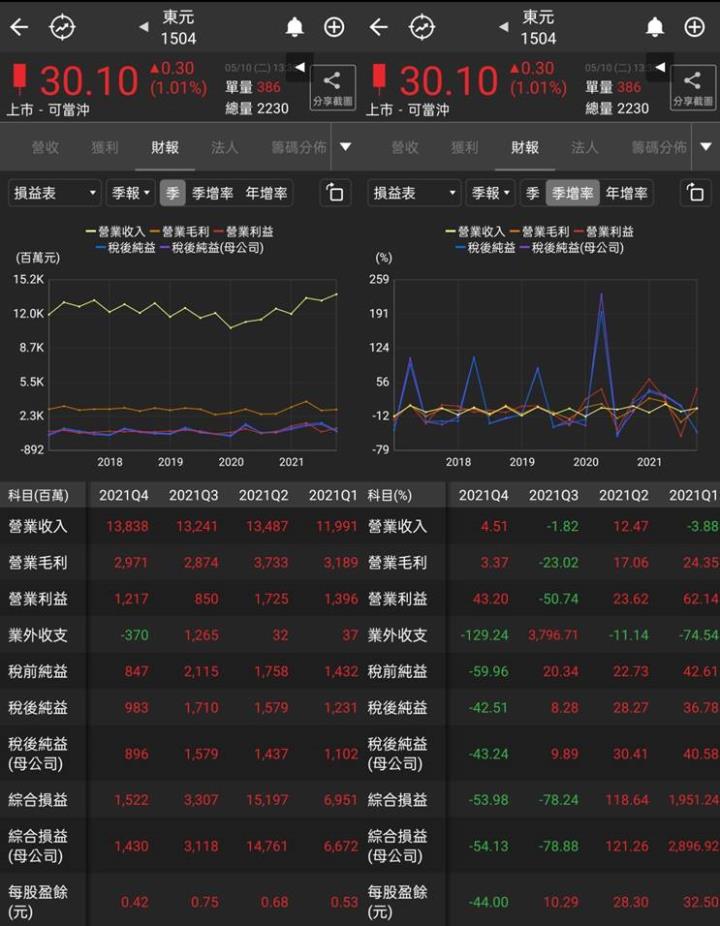Tap the alert bell icon in left panel
Screen dimensions: 720x926
295,27
